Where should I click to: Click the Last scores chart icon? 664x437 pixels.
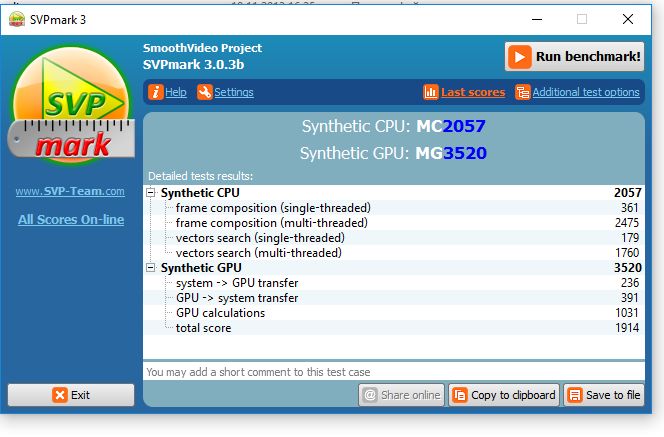coord(430,92)
